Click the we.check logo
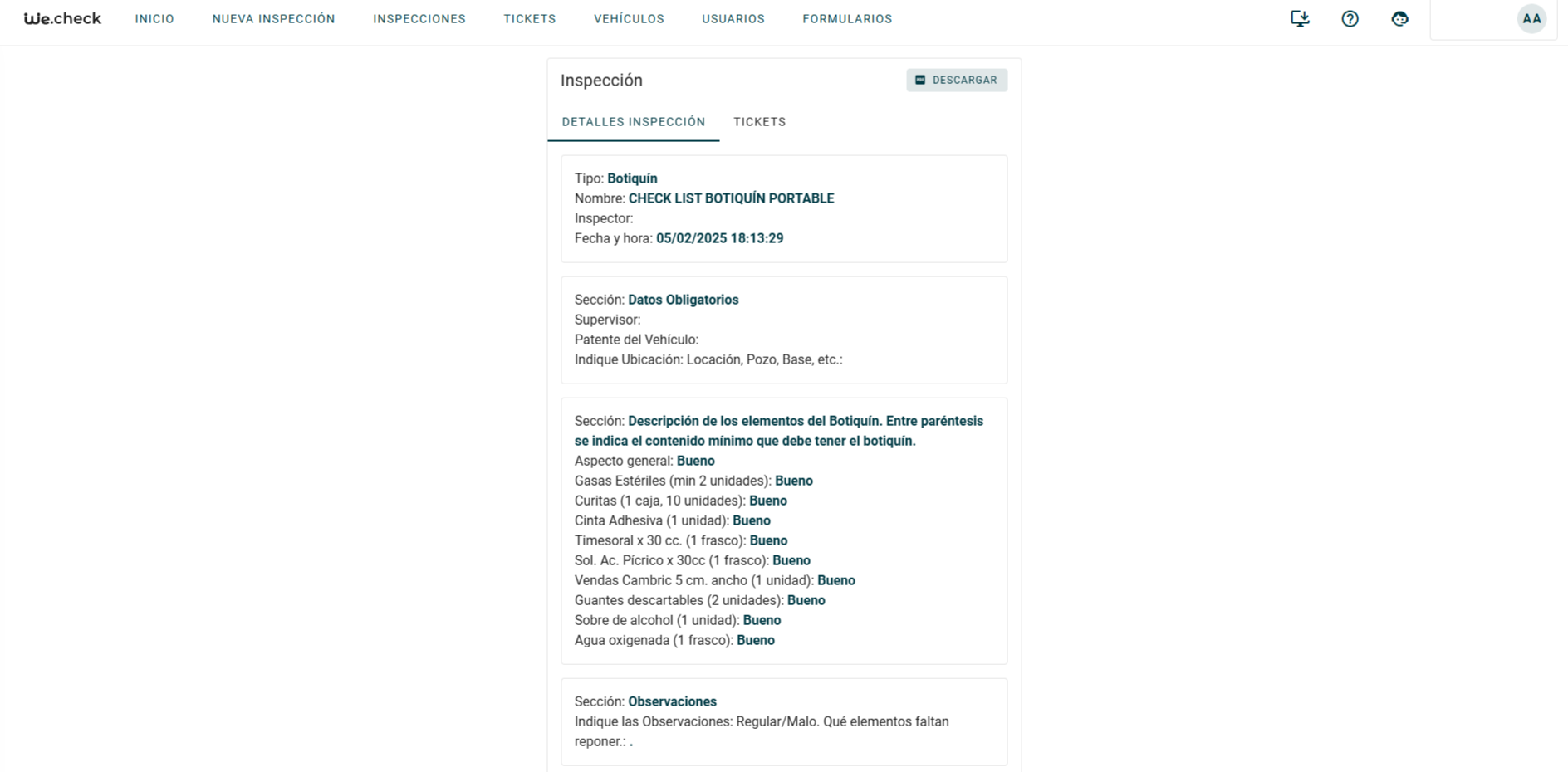1568x772 pixels. click(x=62, y=19)
